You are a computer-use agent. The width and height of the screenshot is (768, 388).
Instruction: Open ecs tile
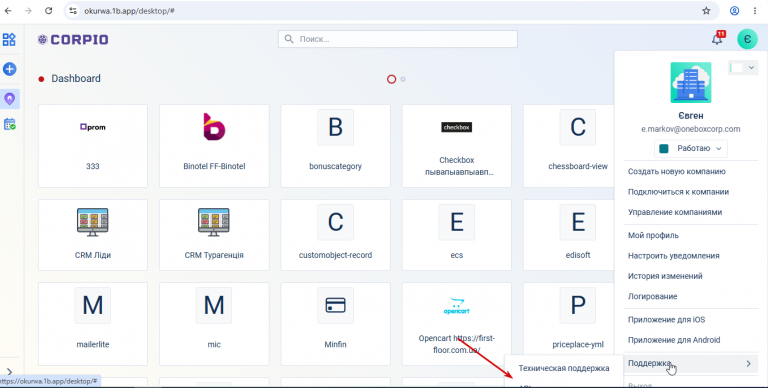click(x=456, y=235)
